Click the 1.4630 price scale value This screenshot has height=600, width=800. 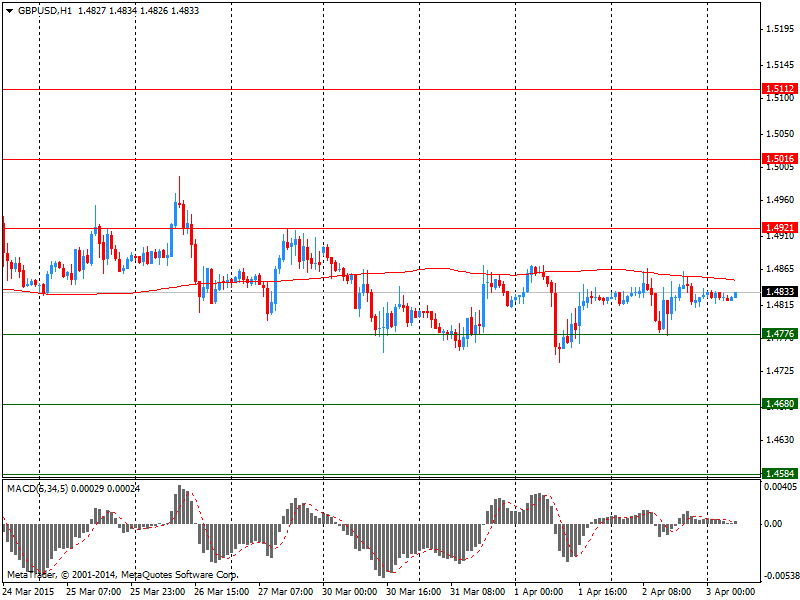pyautogui.click(x=780, y=439)
